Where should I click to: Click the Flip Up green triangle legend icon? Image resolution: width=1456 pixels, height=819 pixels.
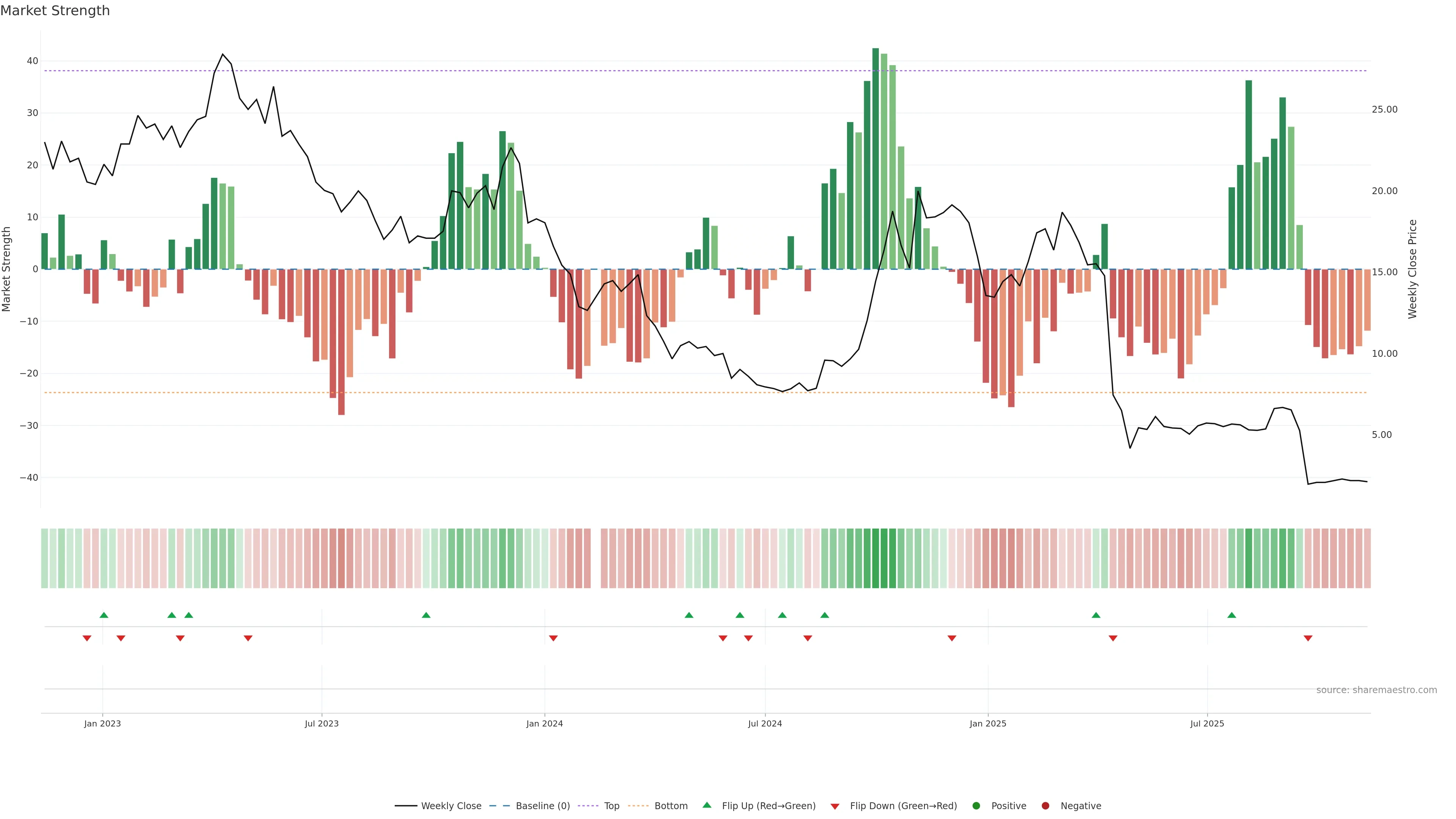(706, 805)
